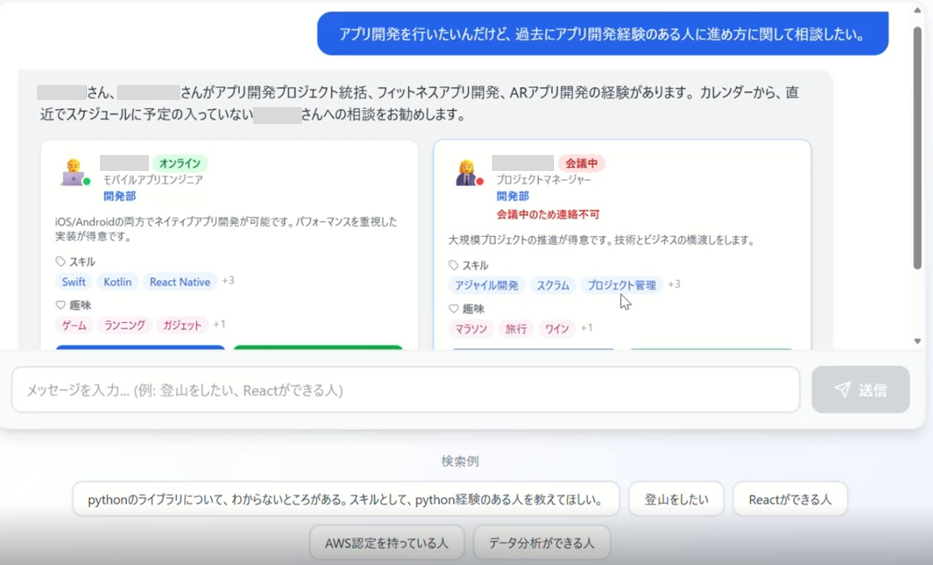Click the chat area vertical scrollbar
933x565 pixels.
917,150
